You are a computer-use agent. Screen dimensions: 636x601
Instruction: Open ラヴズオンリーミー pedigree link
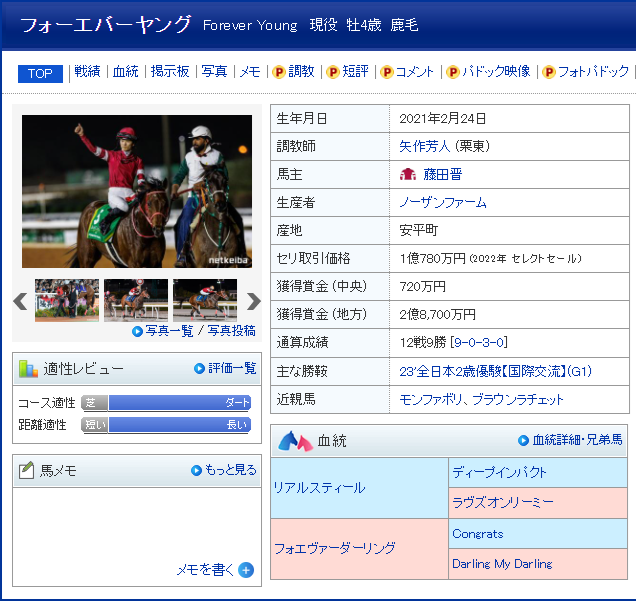pyautogui.click(x=503, y=502)
